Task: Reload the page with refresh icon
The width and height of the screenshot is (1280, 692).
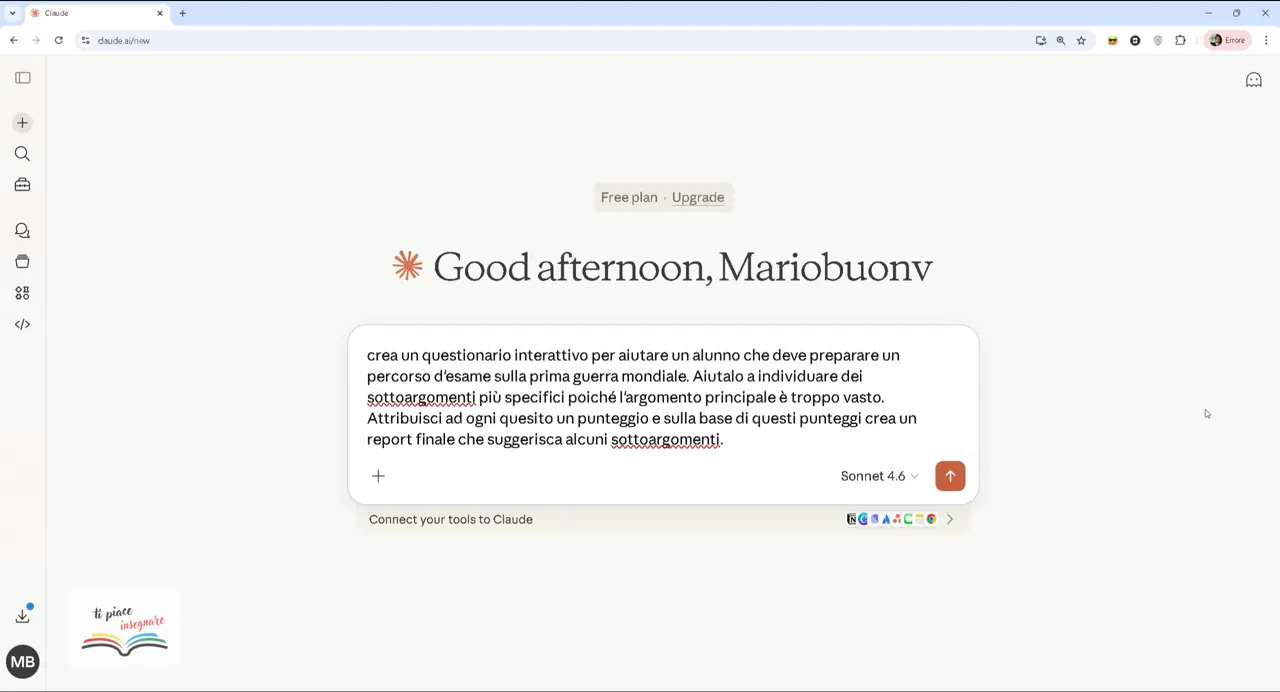Action: click(x=59, y=40)
